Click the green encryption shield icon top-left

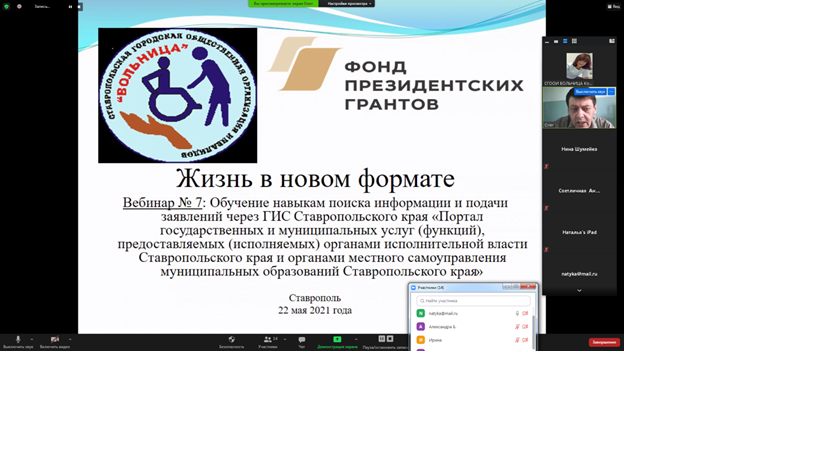point(5,6)
